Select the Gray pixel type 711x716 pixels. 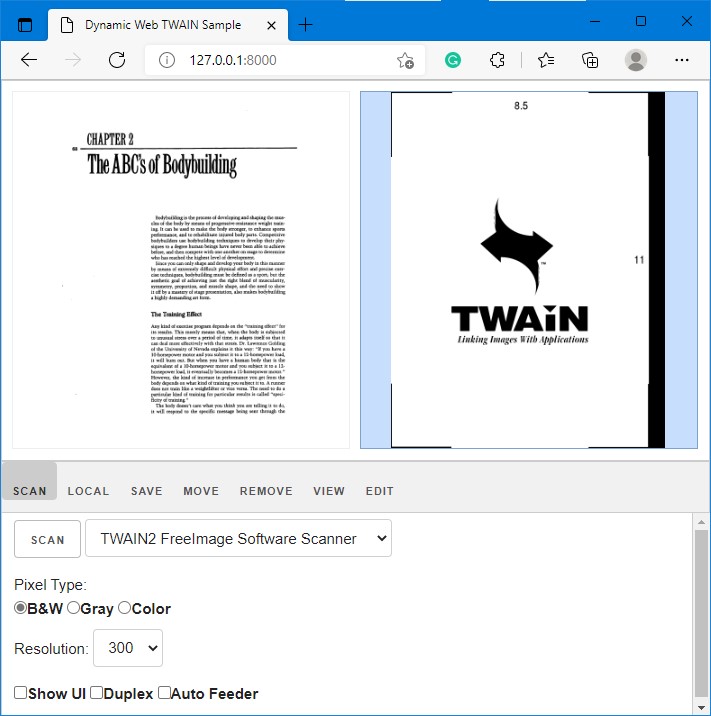pos(73,608)
